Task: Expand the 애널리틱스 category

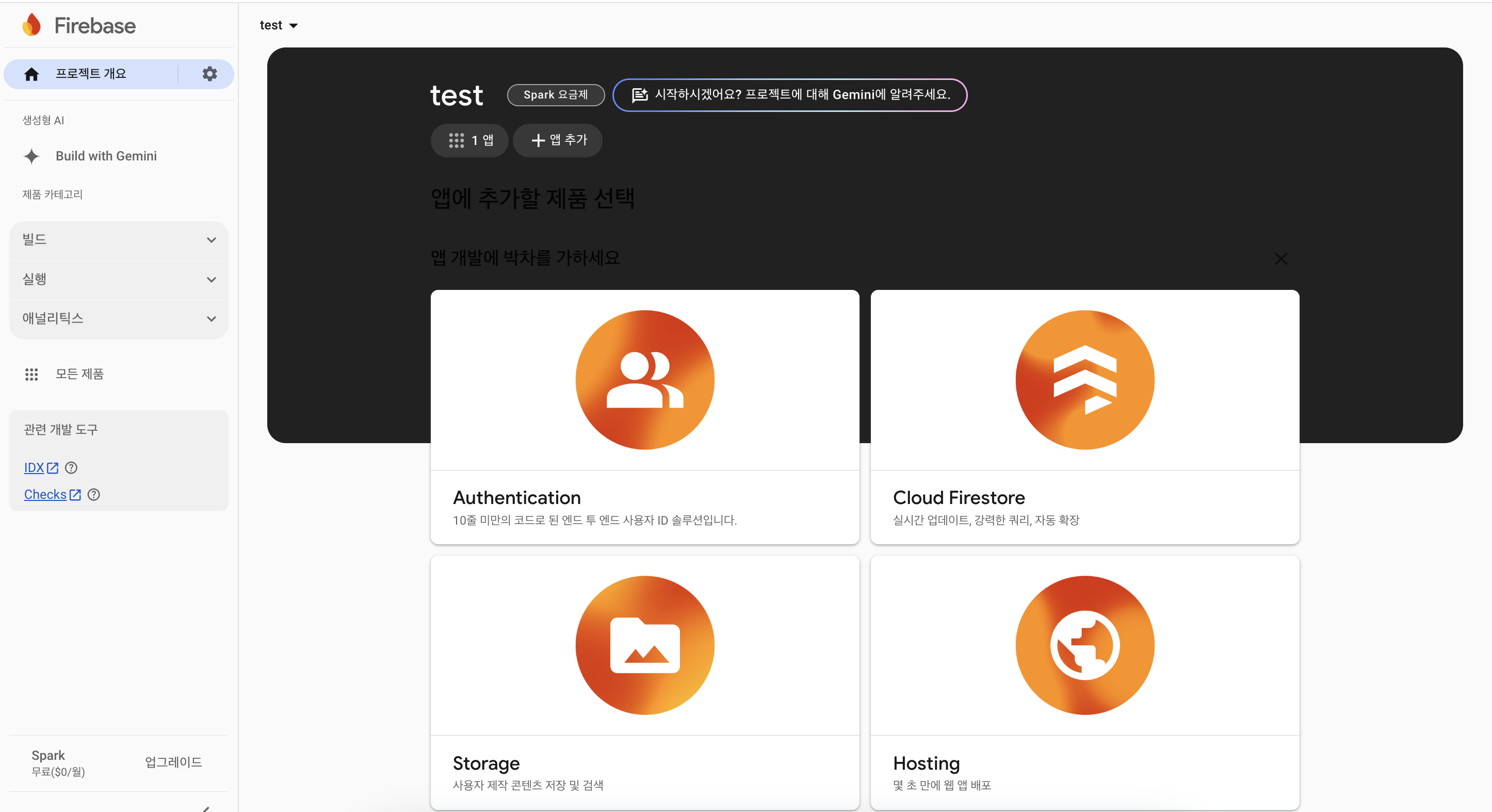Action: pos(119,318)
